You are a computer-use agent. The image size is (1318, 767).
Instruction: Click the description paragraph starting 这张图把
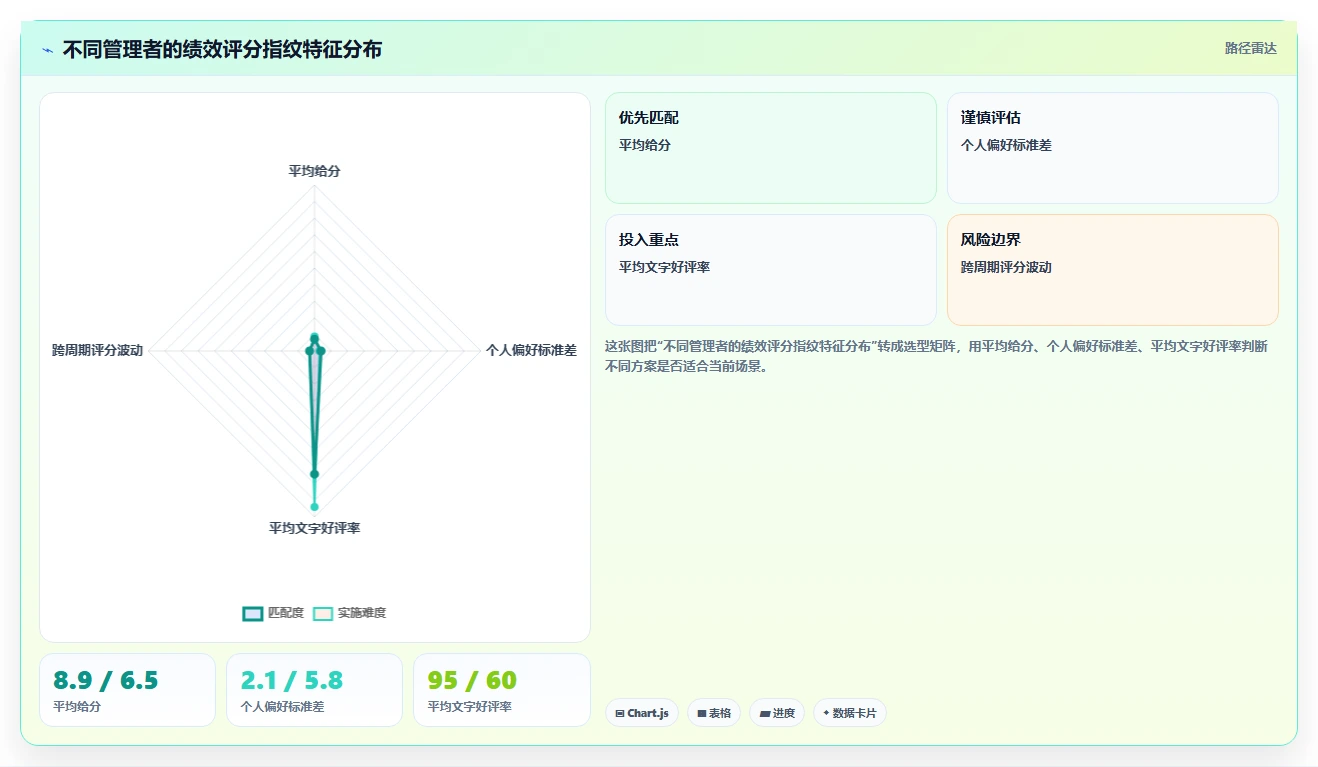click(938, 356)
